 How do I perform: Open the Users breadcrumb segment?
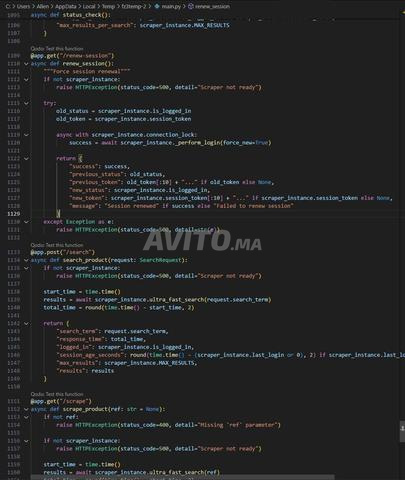click(23, 6)
